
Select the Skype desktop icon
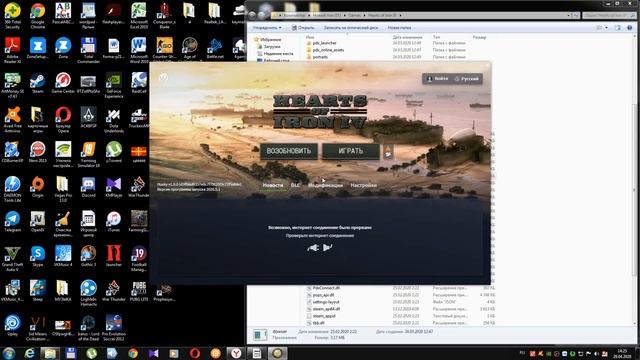click(38, 256)
